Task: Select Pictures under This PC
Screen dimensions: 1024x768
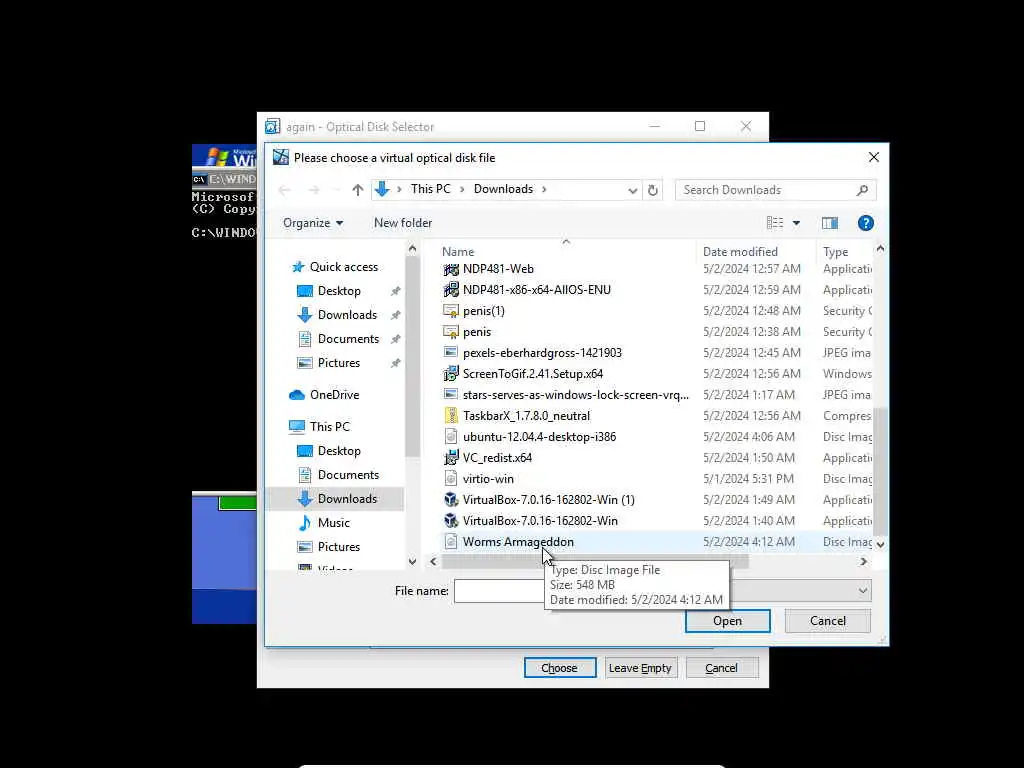Action: click(x=338, y=547)
